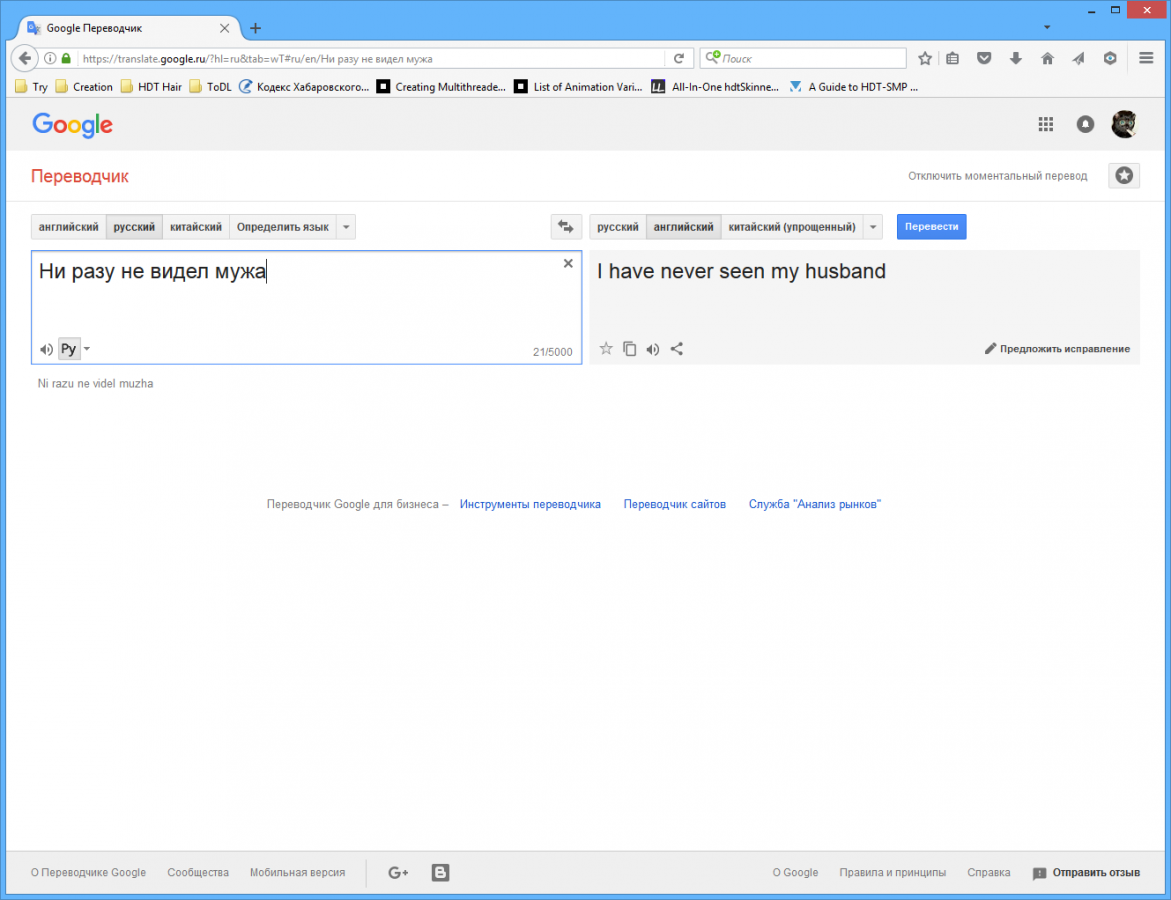
Task: Open a new browser tab
Action: coord(255,28)
